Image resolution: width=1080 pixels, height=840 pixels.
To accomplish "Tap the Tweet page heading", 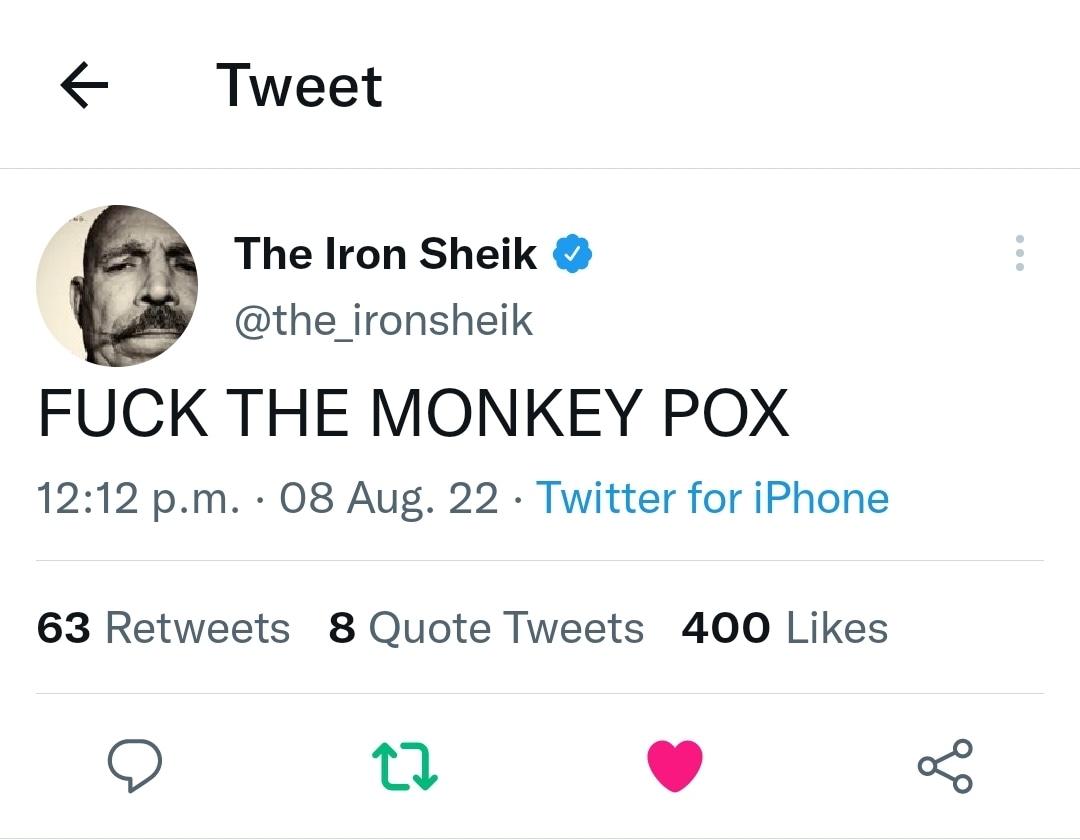I will pos(299,86).
